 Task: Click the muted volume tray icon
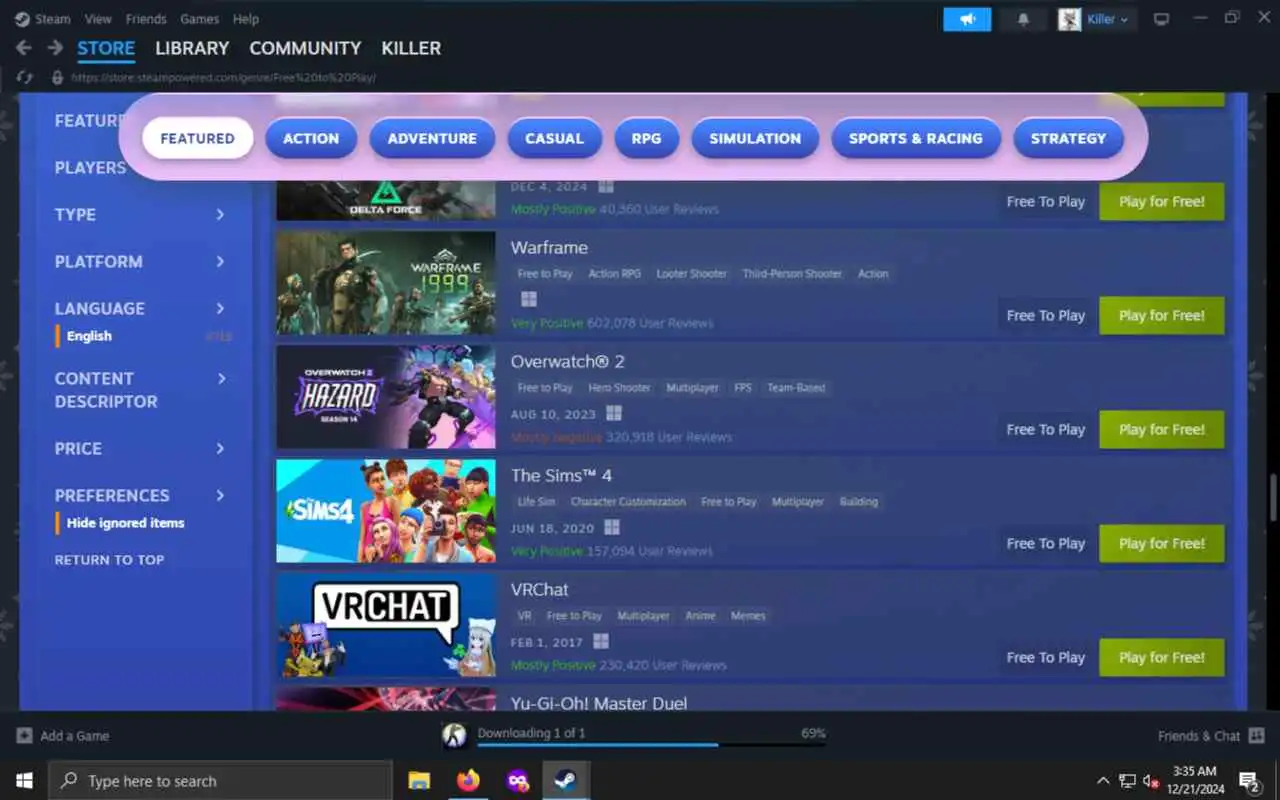point(1151,781)
